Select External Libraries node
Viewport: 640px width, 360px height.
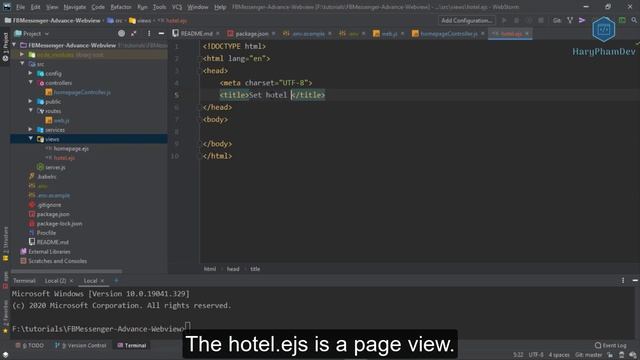coord(49,252)
